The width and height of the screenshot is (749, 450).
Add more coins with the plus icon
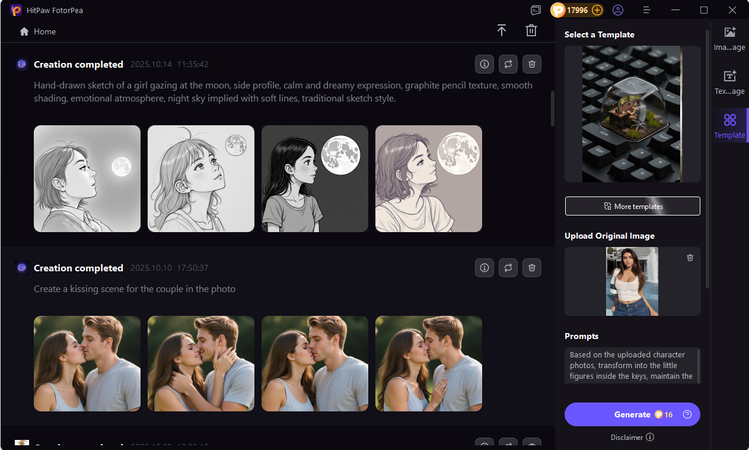click(x=597, y=10)
